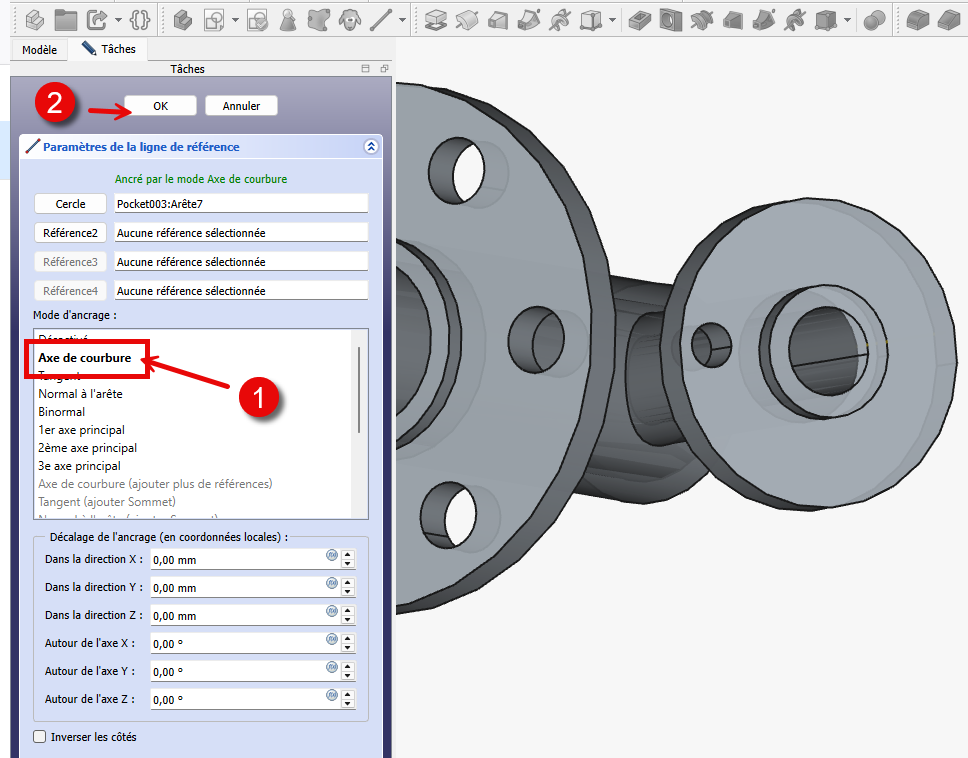Click the Boolean operation spheres icon

click(874, 19)
